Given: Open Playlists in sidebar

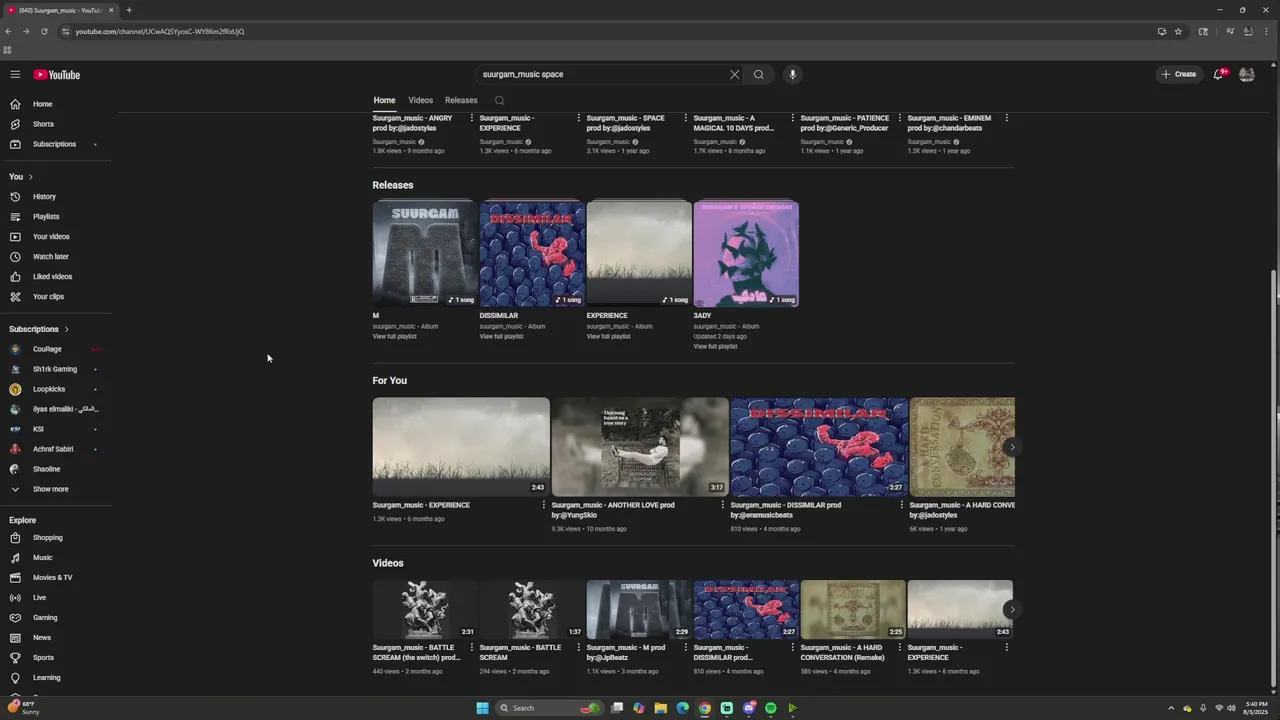Looking at the screenshot, I should coord(54,217).
